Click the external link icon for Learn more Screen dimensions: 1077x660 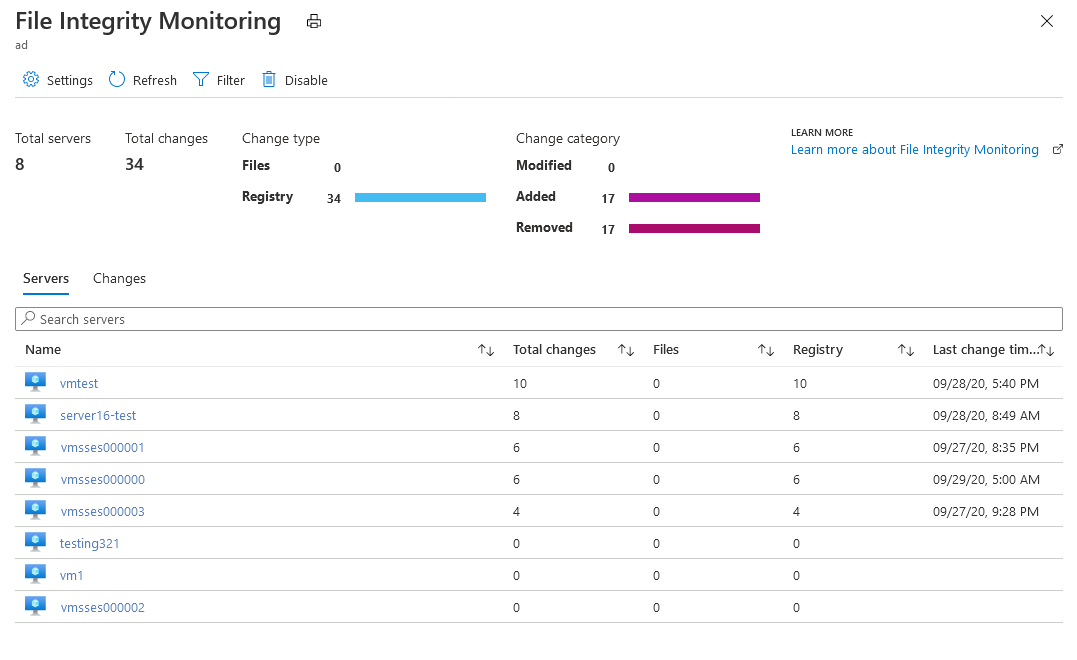pos(1058,150)
